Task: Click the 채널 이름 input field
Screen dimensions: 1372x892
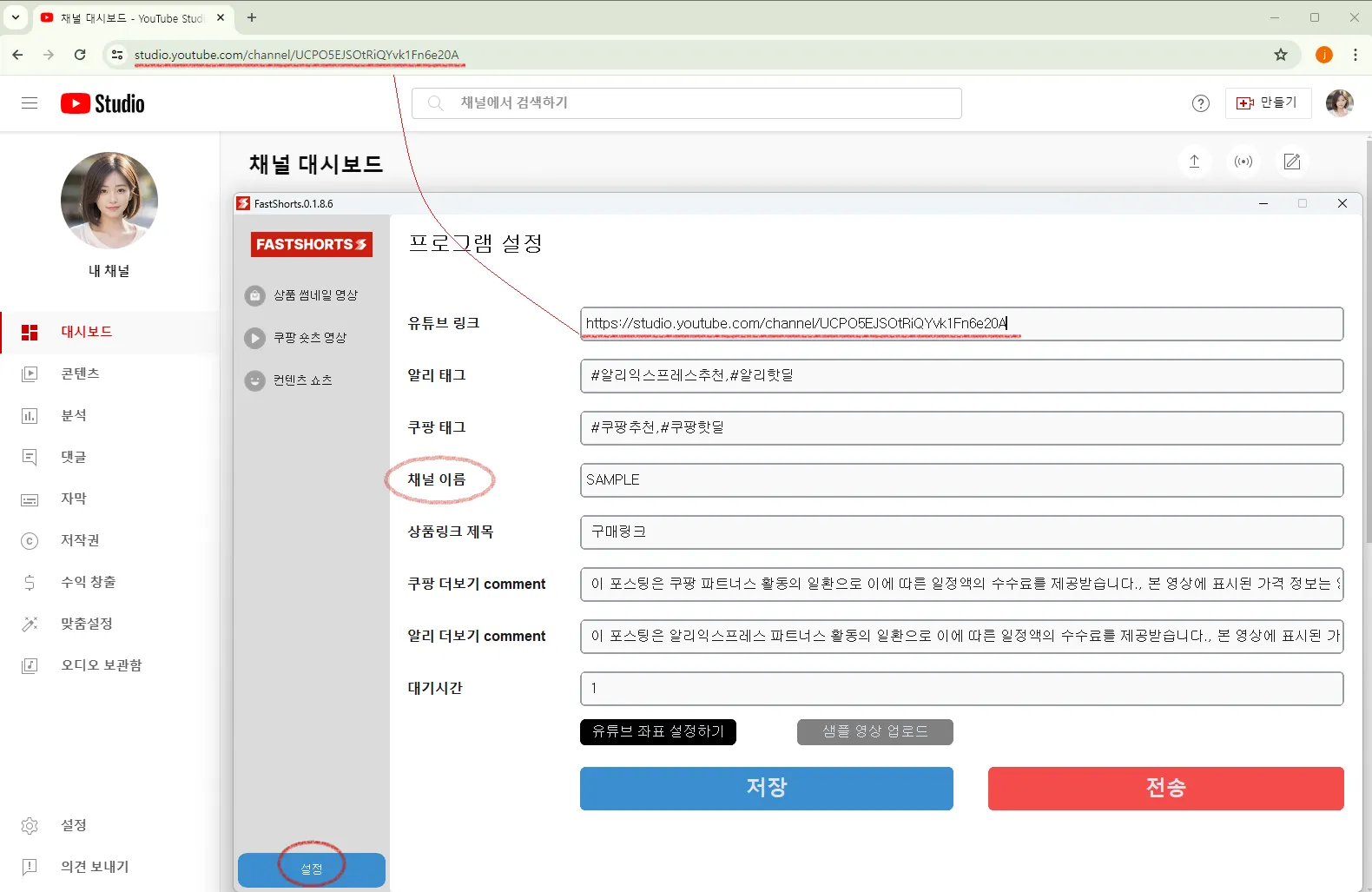Action: click(x=962, y=480)
